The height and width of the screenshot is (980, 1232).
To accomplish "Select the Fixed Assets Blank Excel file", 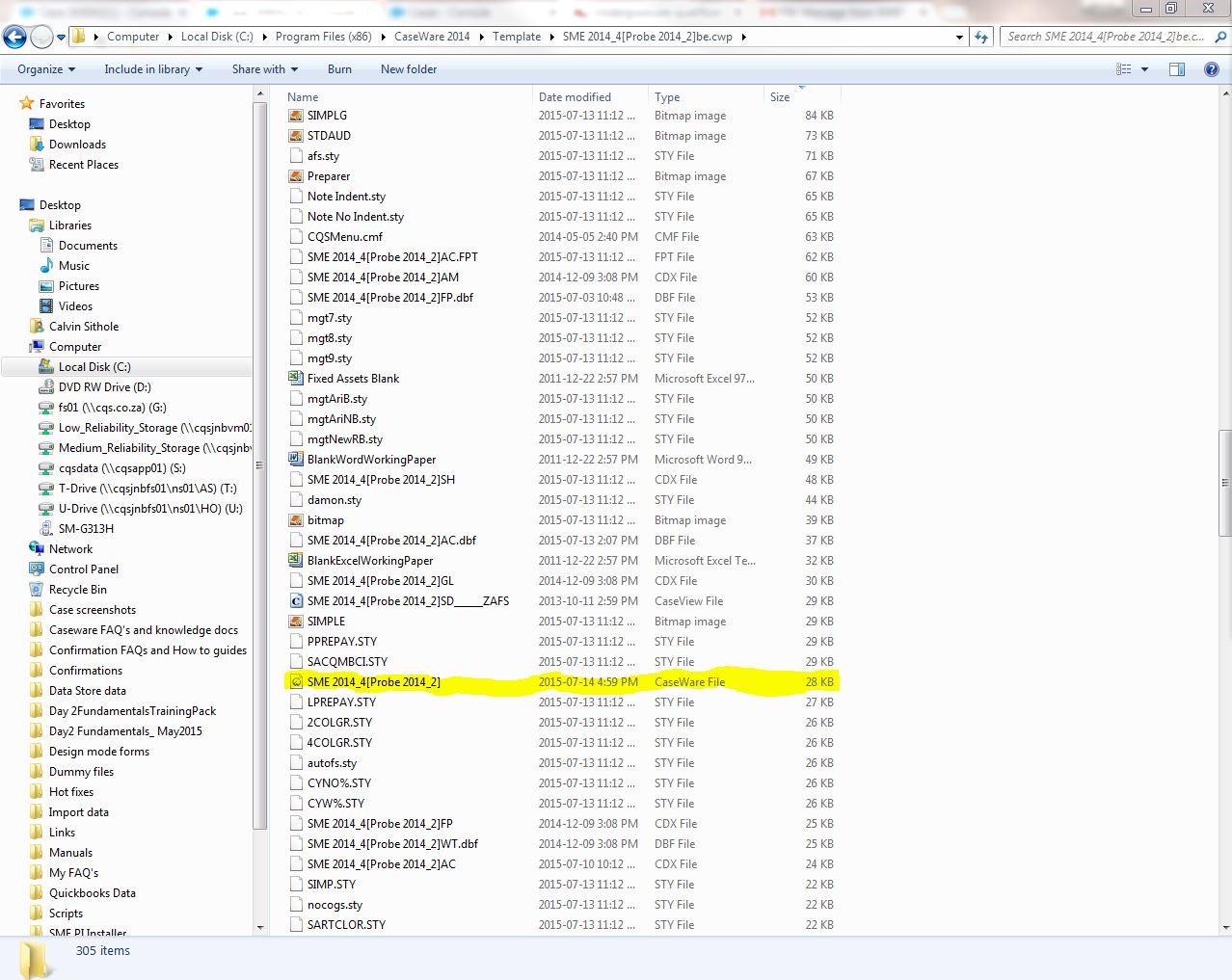I will [x=353, y=379].
